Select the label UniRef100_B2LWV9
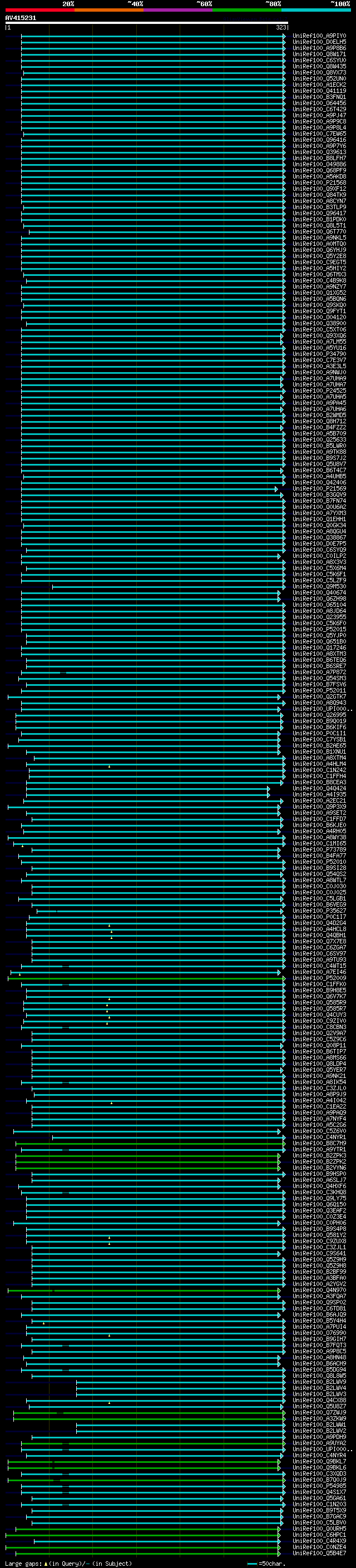The image size is (356, 1568). point(319,1382)
